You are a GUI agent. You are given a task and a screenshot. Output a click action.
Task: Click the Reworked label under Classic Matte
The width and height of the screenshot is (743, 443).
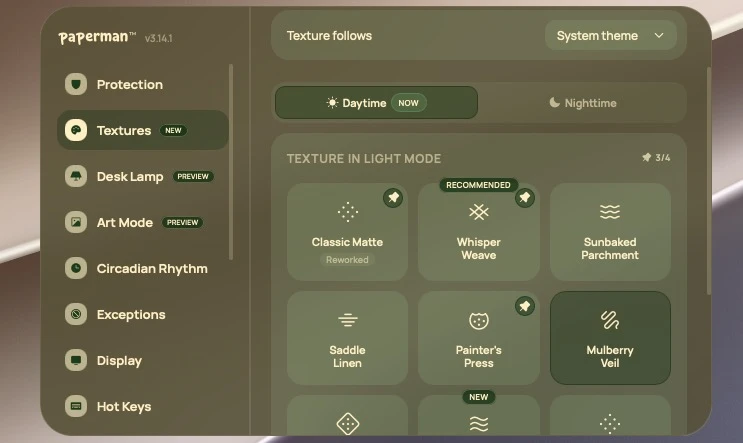coord(347,260)
